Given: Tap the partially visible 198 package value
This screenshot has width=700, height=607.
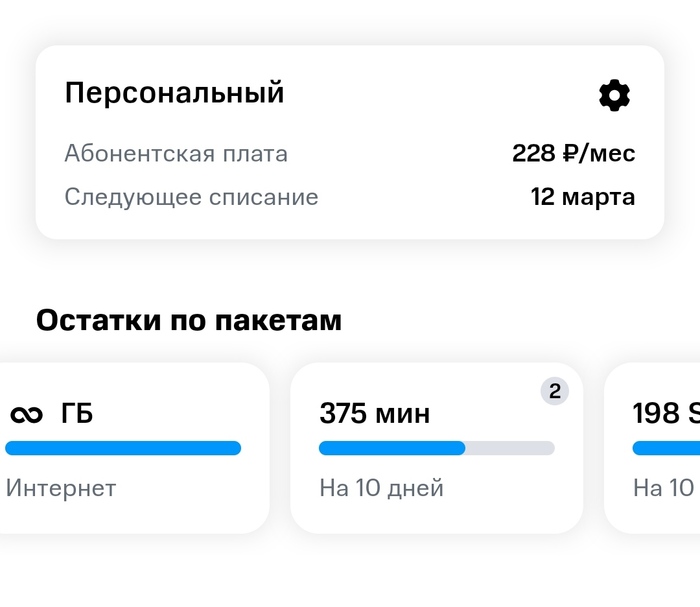Looking at the screenshot, I should pos(664,413).
